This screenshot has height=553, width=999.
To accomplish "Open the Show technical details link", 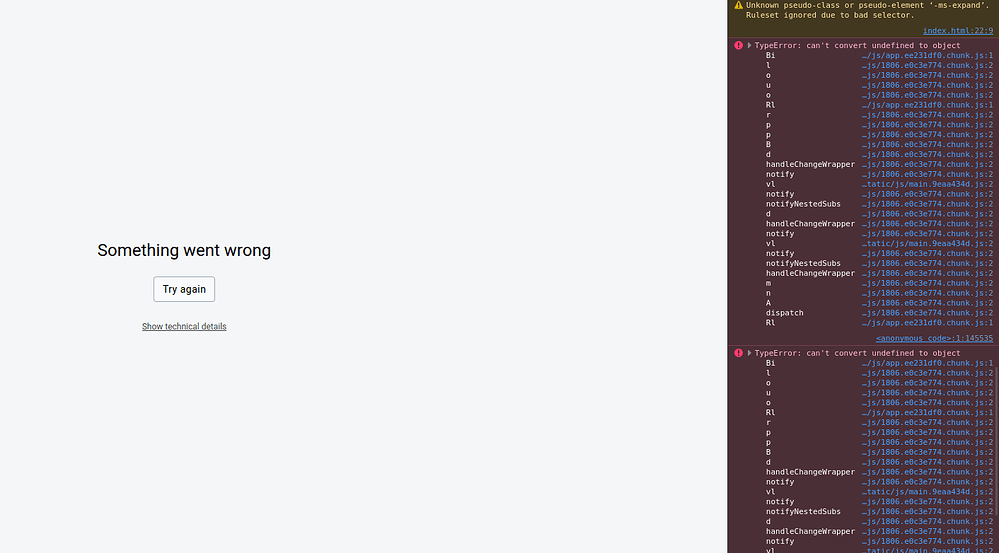I will [x=184, y=326].
